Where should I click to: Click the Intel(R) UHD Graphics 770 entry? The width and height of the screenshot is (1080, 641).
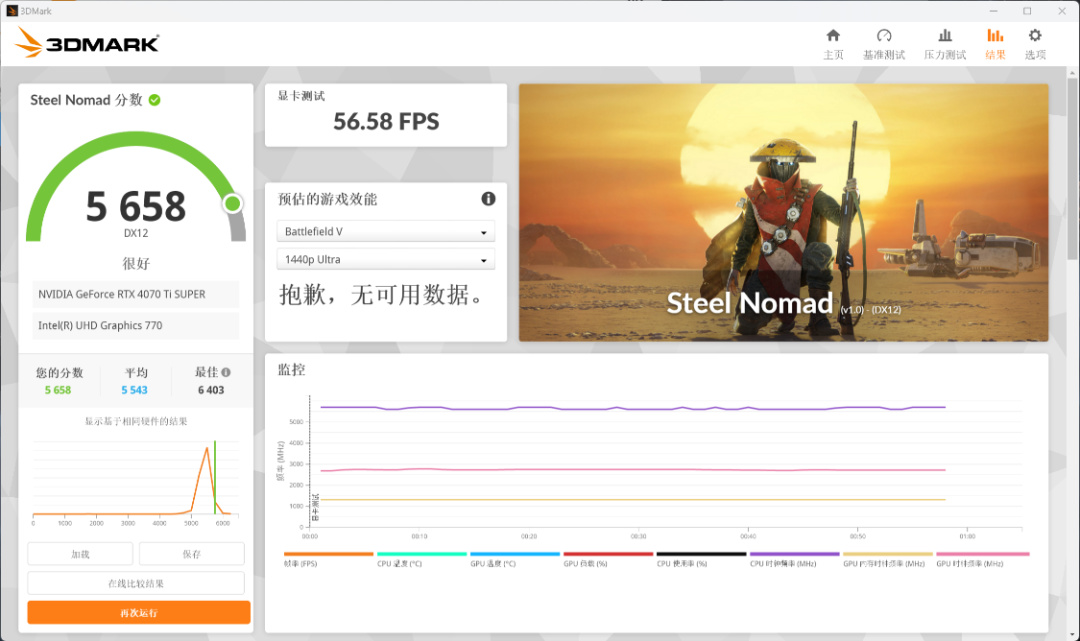[x=136, y=326]
